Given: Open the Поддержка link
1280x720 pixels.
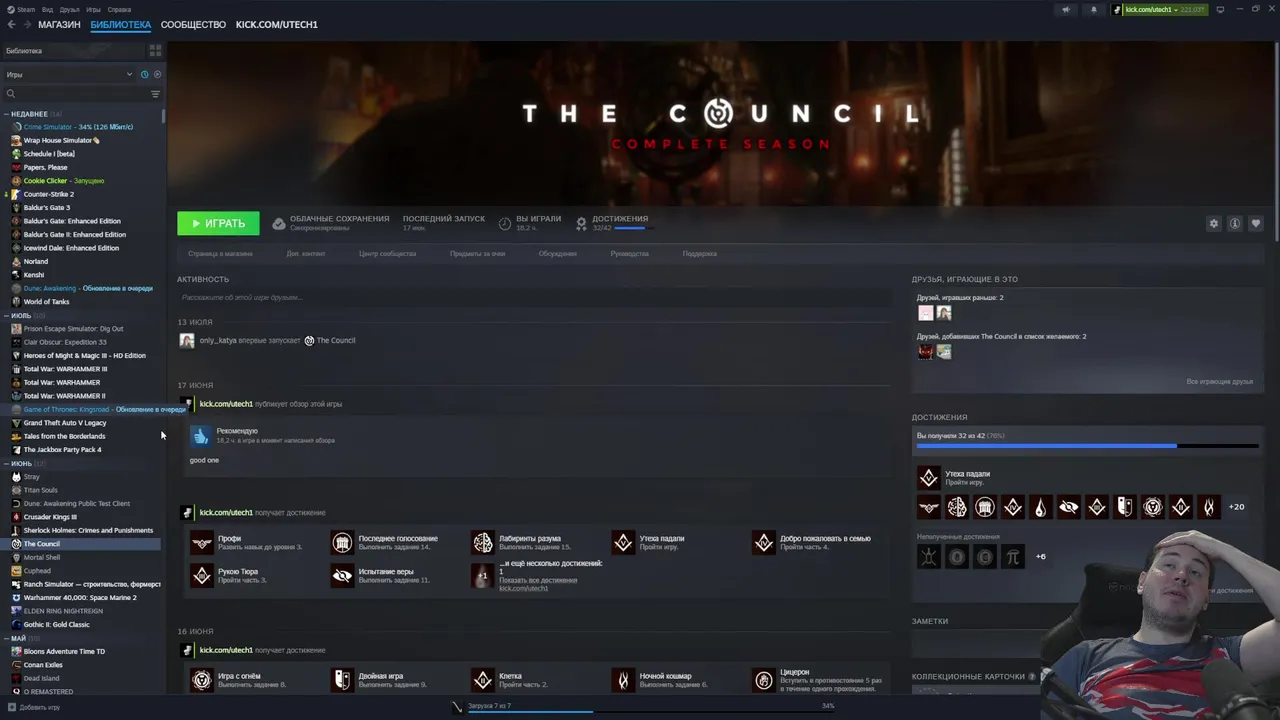Looking at the screenshot, I should pos(699,253).
